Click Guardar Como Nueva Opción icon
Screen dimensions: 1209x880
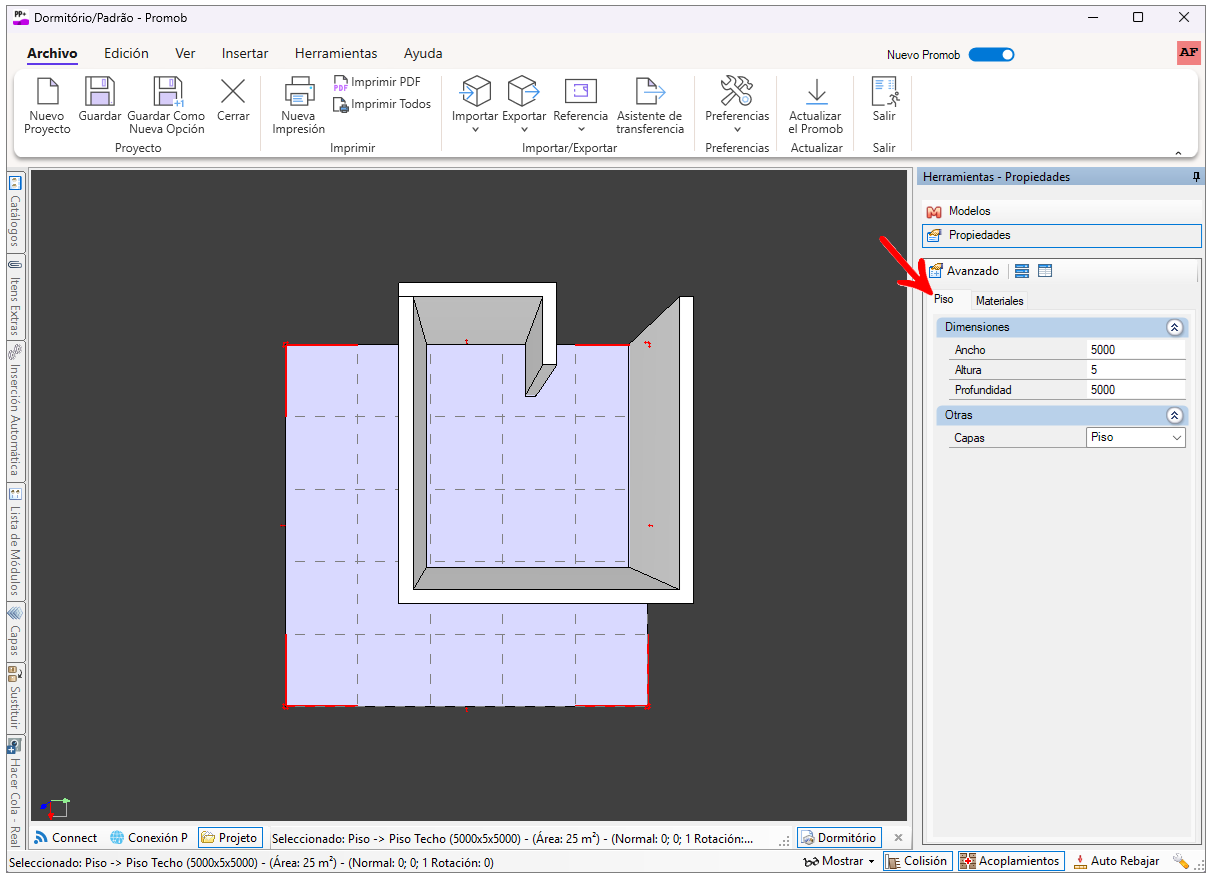(x=167, y=93)
